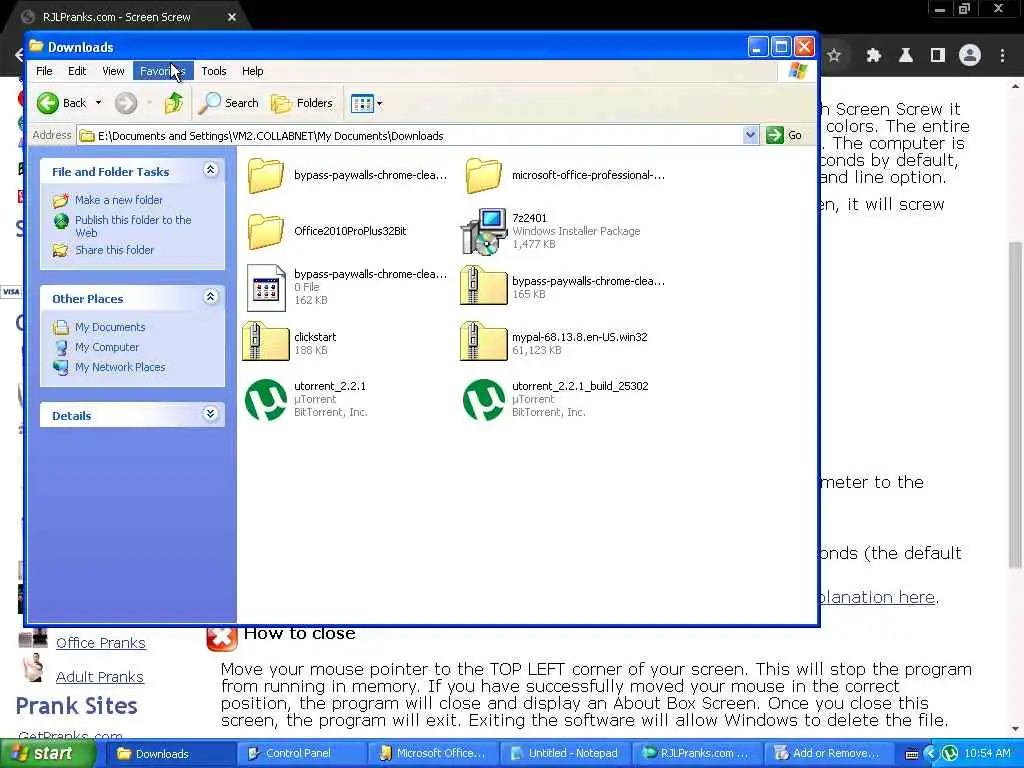The image size is (1024, 768).
Task: Open the Views dropdown arrow
Action: pos(379,103)
